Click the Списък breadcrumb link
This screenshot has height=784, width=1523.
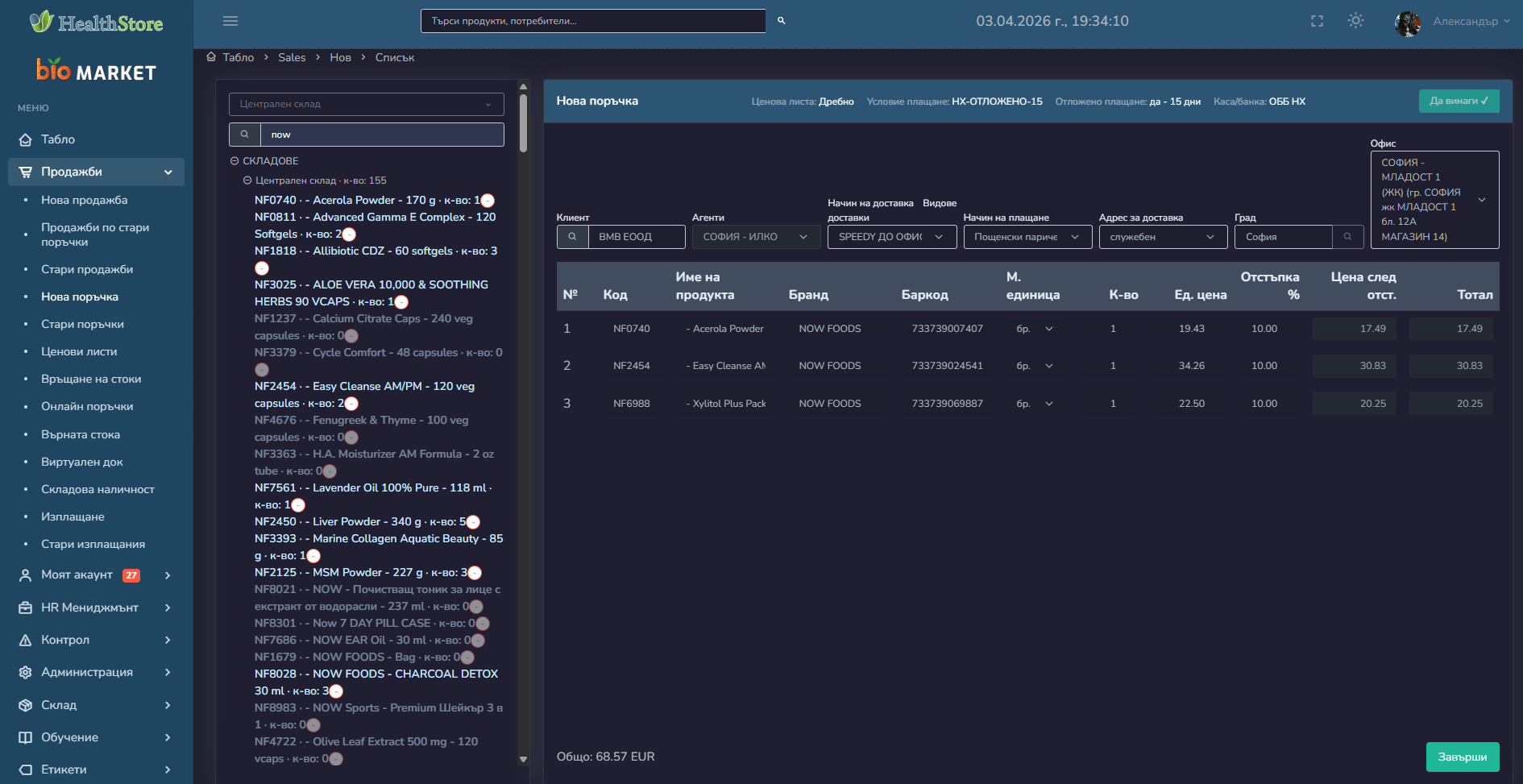point(395,57)
